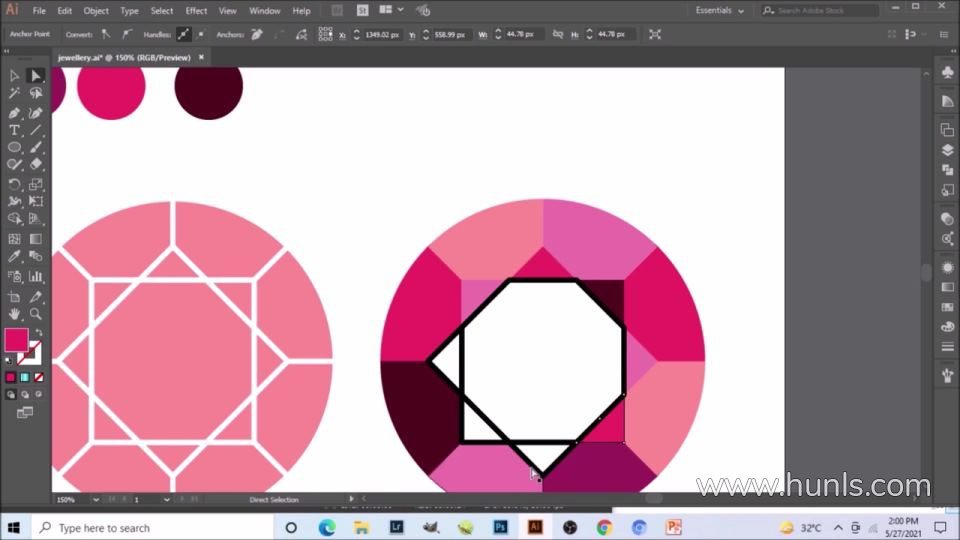Swap fill and stroke colors

[39, 332]
